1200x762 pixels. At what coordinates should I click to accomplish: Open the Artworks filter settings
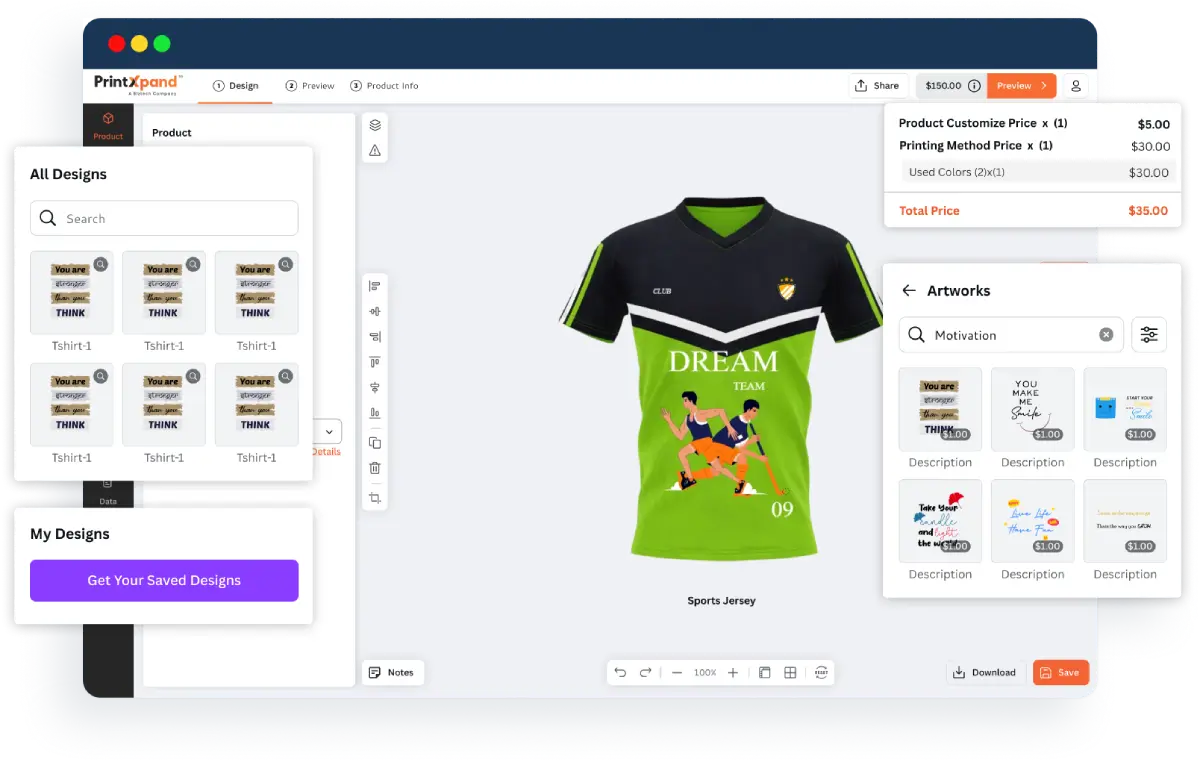tap(1149, 335)
